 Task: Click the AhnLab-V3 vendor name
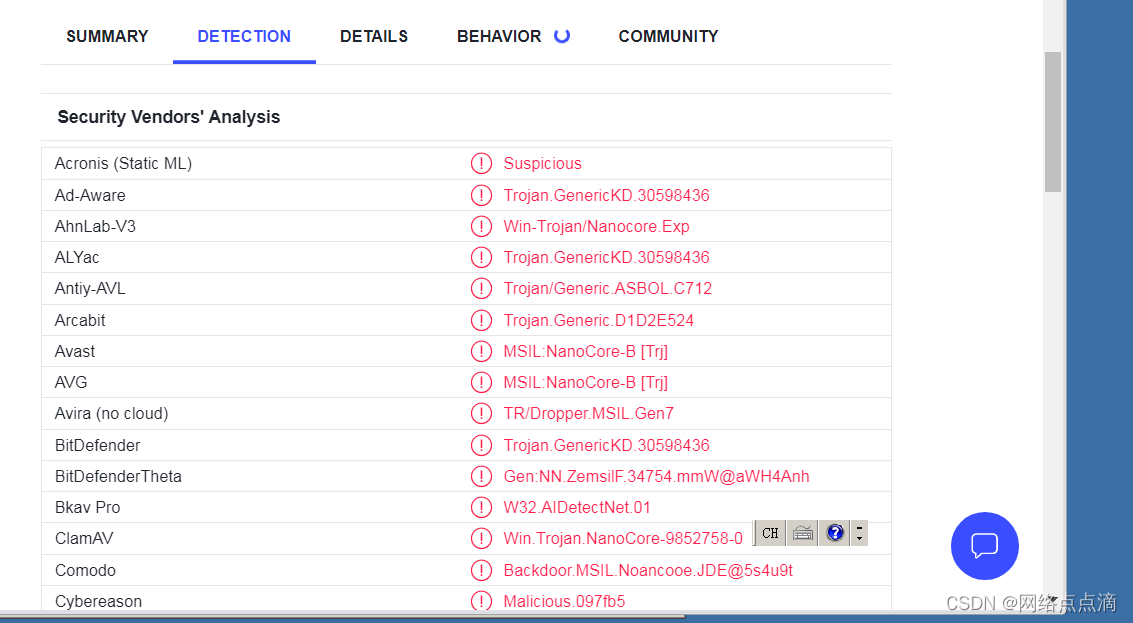click(95, 226)
